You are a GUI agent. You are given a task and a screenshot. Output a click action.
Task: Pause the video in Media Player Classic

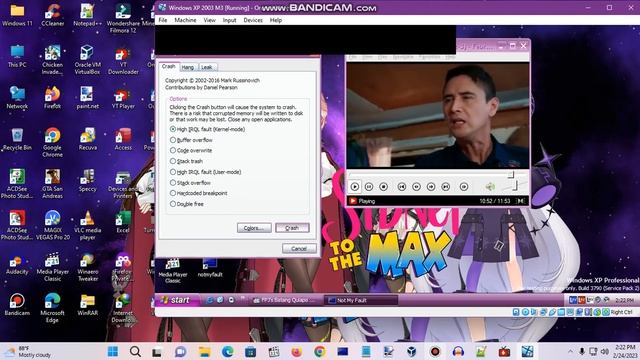click(x=369, y=187)
